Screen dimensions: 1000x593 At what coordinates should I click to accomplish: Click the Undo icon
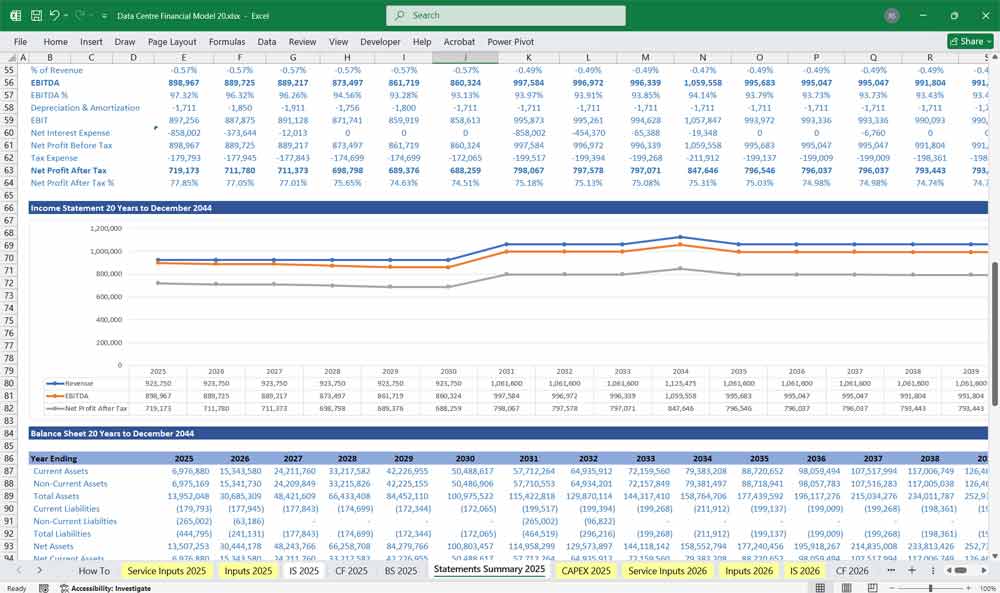point(56,15)
